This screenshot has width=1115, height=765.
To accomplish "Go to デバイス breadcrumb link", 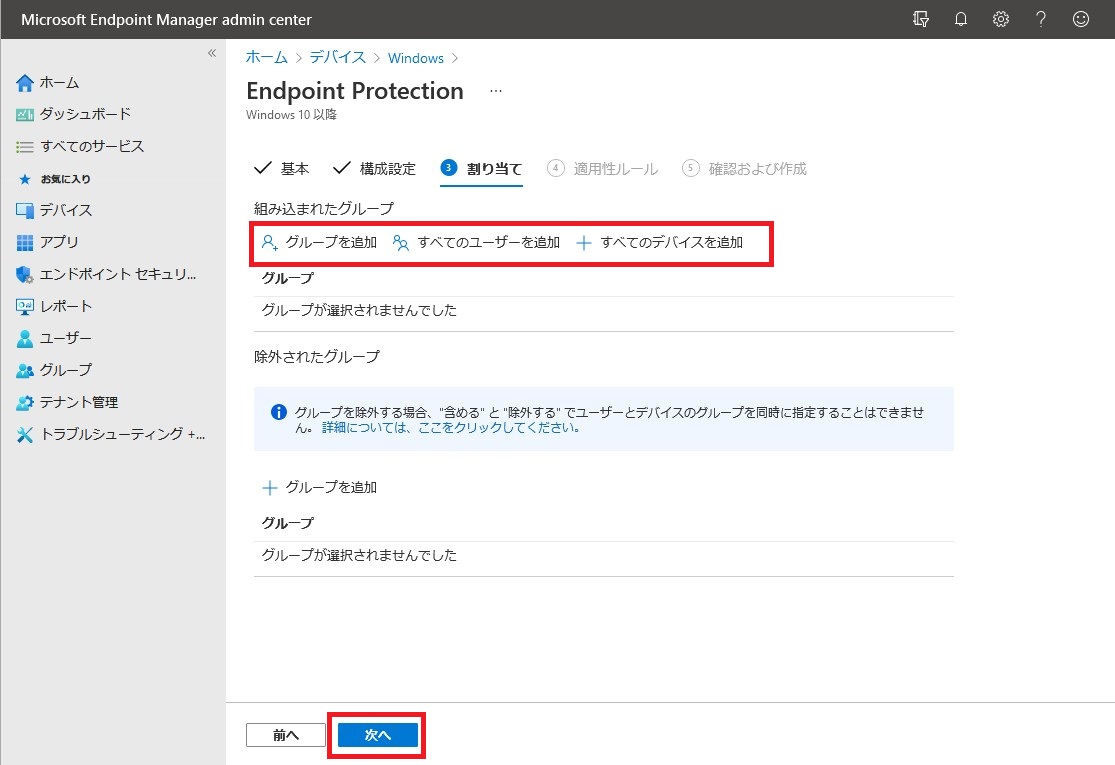I will click(338, 58).
